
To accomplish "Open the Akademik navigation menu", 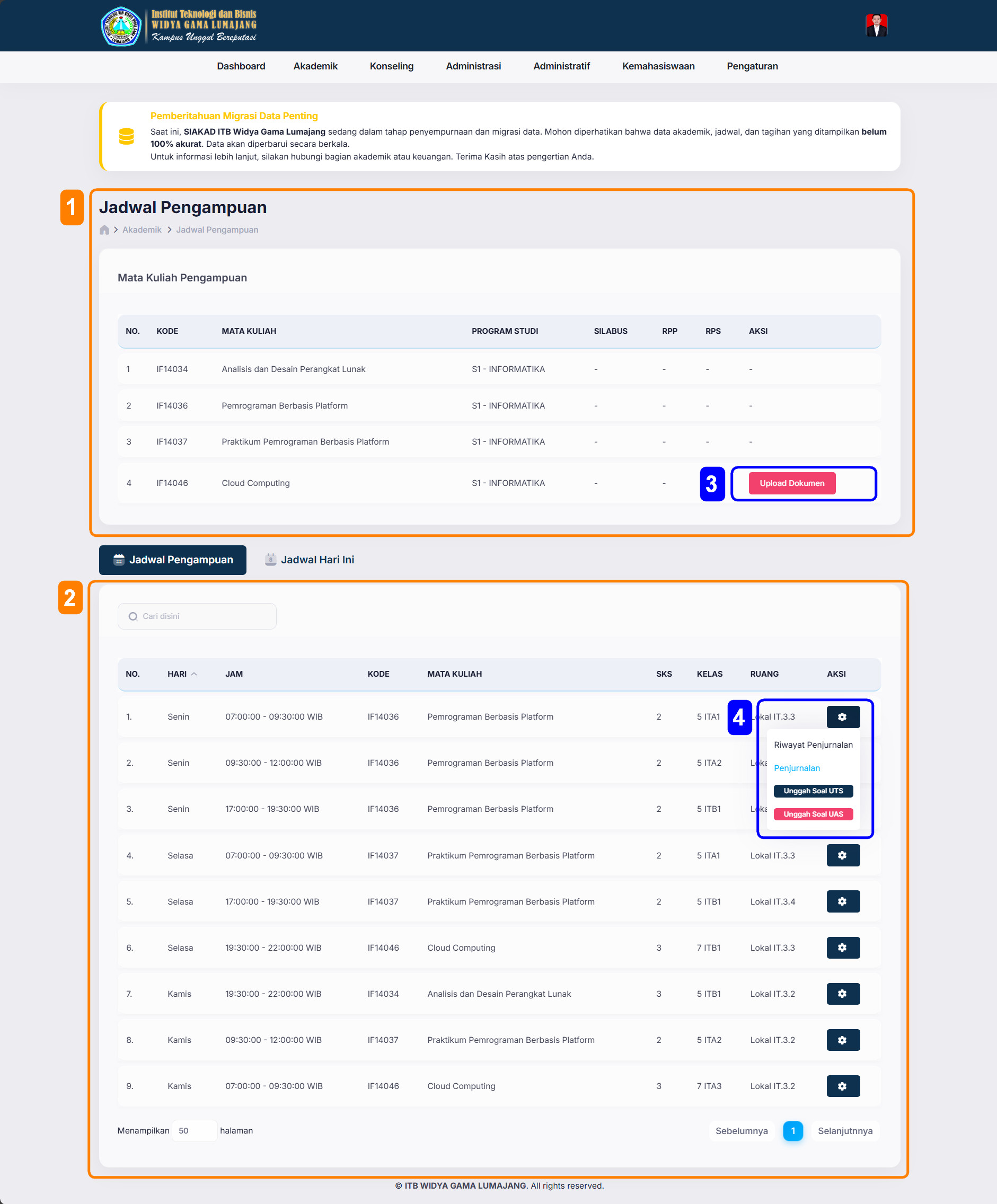I will point(315,67).
